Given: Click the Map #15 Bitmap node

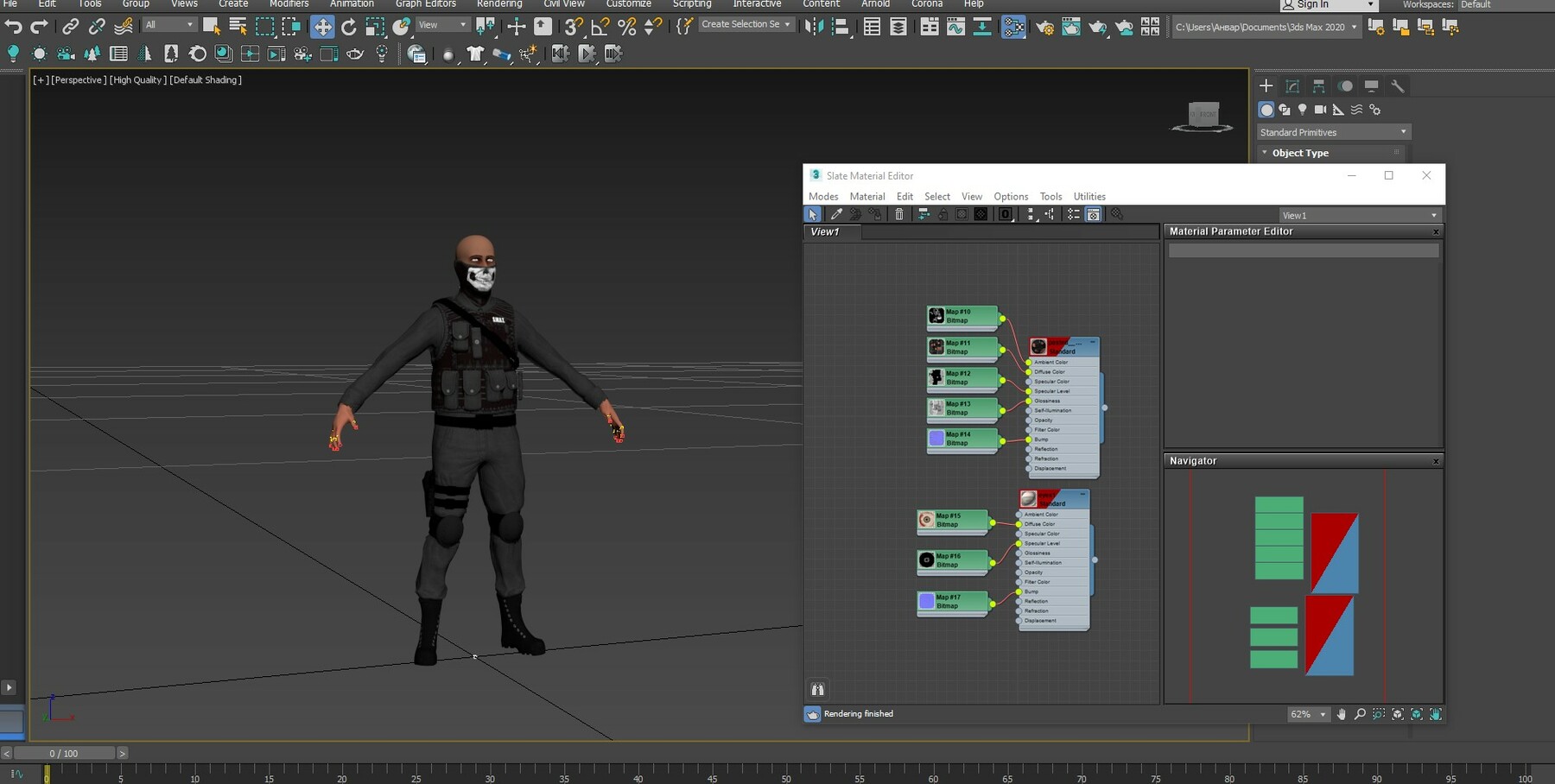Looking at the screenshot, I should pos(951,521).
